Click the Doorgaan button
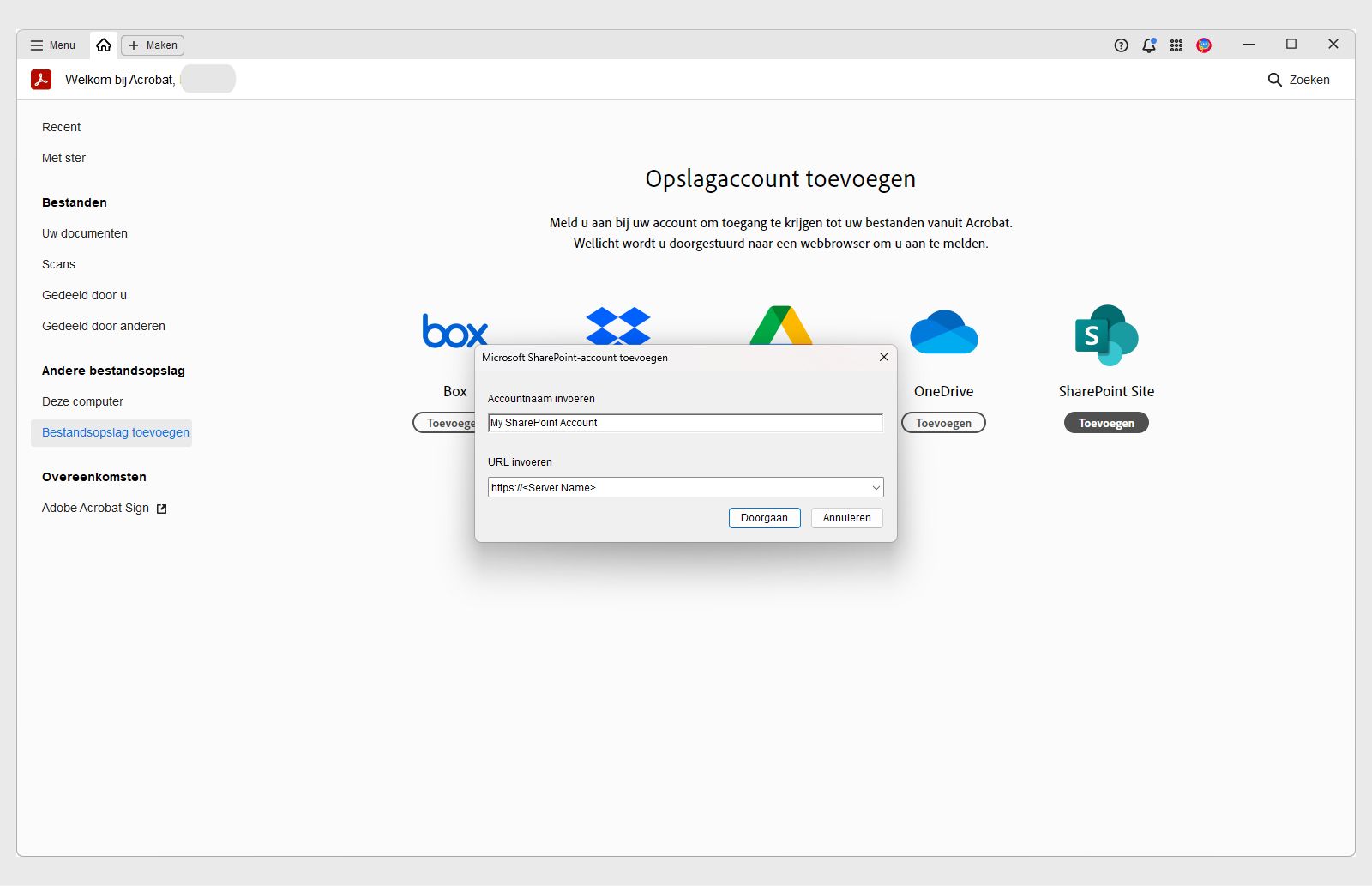Viewport: 1372px width, 886px height. click(x=764, y=518)
